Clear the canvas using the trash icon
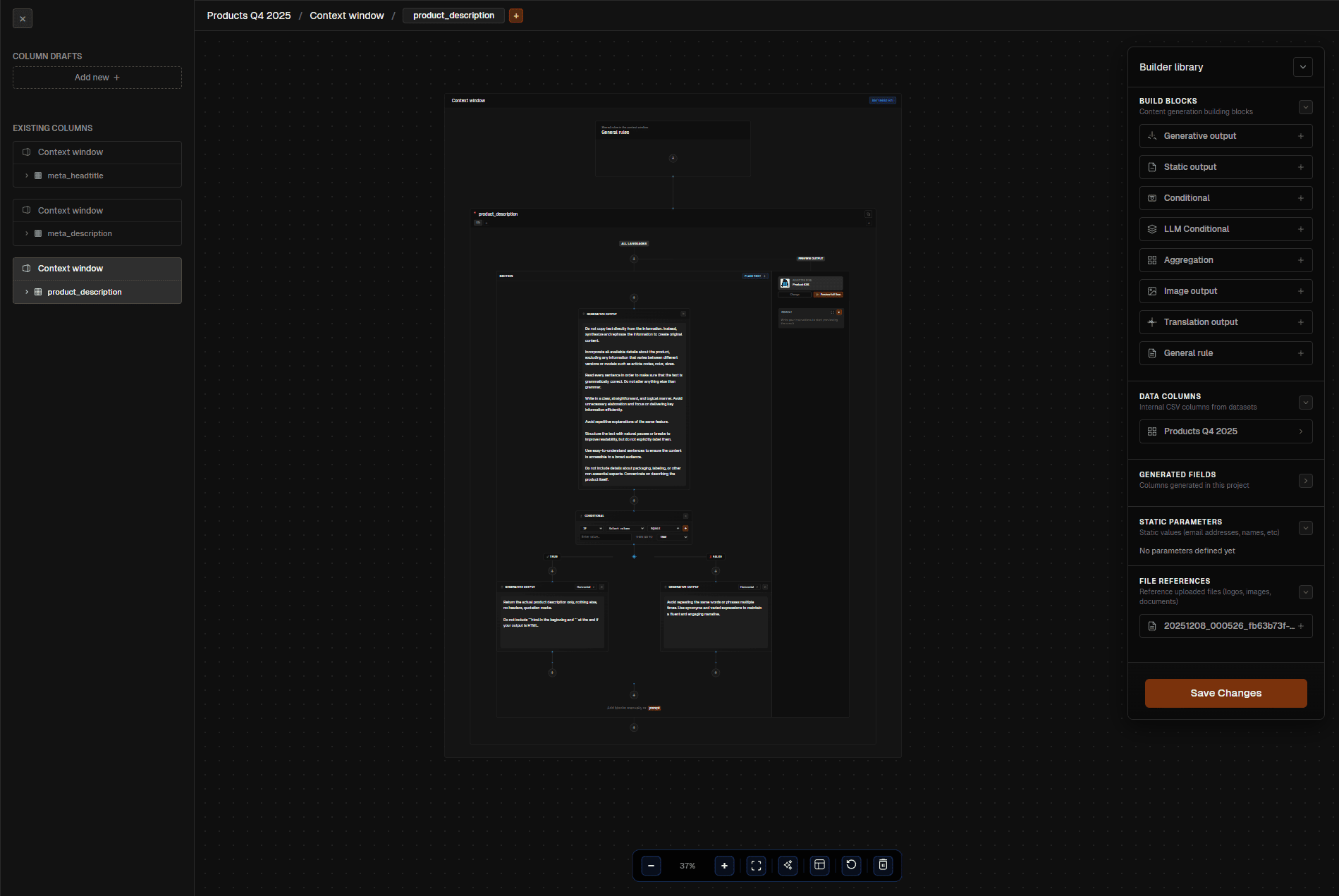Screen dimensions: 1339x896 [882, 865]
